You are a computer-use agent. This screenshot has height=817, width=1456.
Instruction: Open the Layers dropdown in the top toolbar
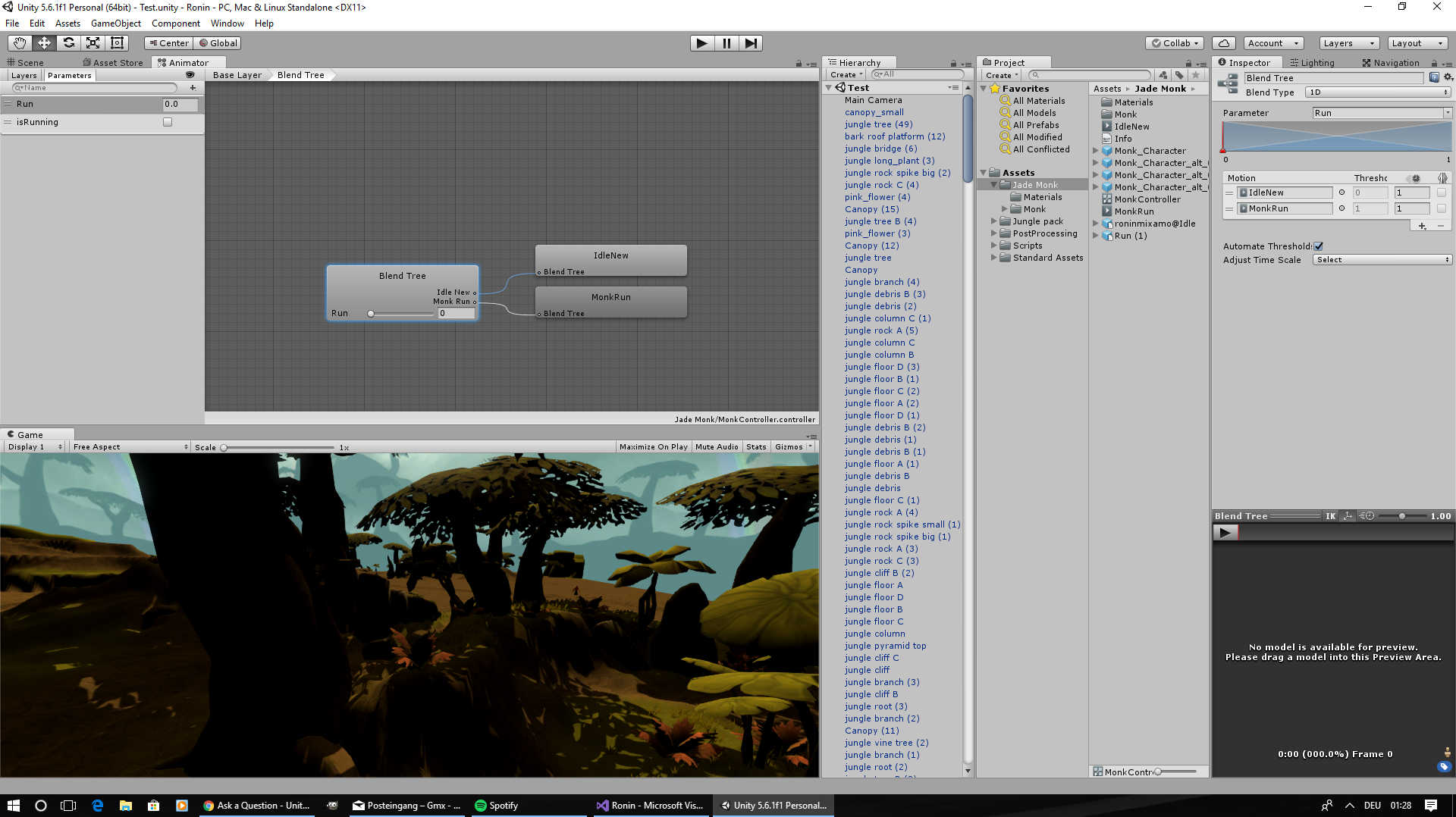point(1348,43)
